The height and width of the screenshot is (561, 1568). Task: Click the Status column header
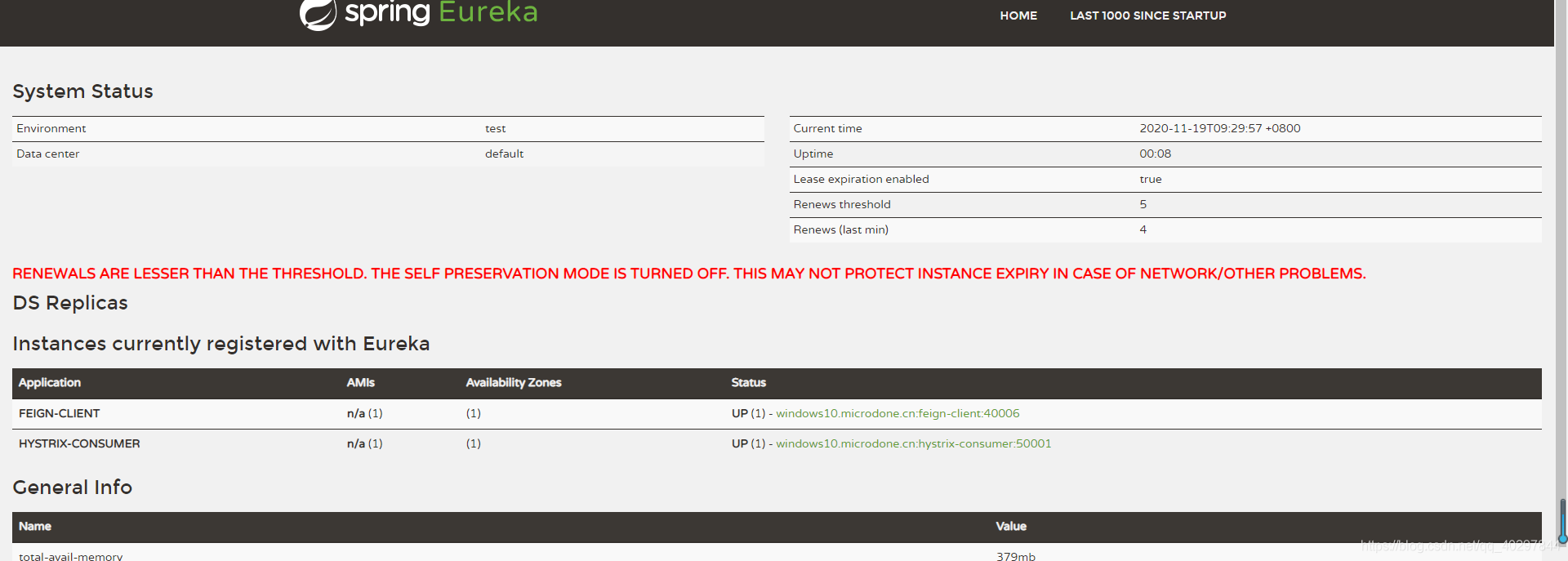pyautogui.click(x=748, y=382)
